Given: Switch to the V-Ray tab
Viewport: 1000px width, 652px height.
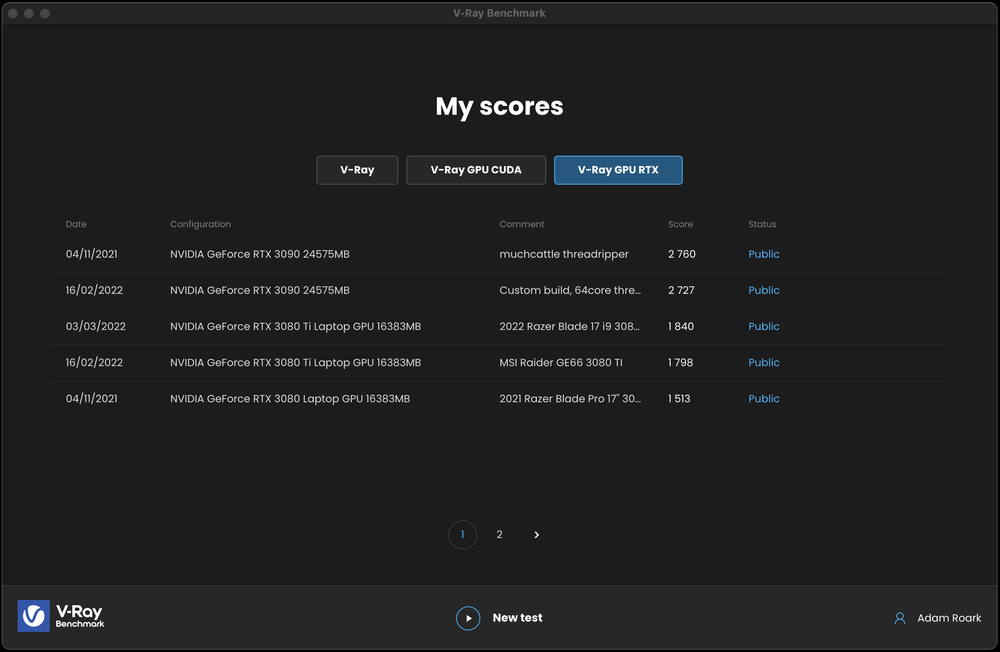Looking at the screenshot, I should coord(357,170).
